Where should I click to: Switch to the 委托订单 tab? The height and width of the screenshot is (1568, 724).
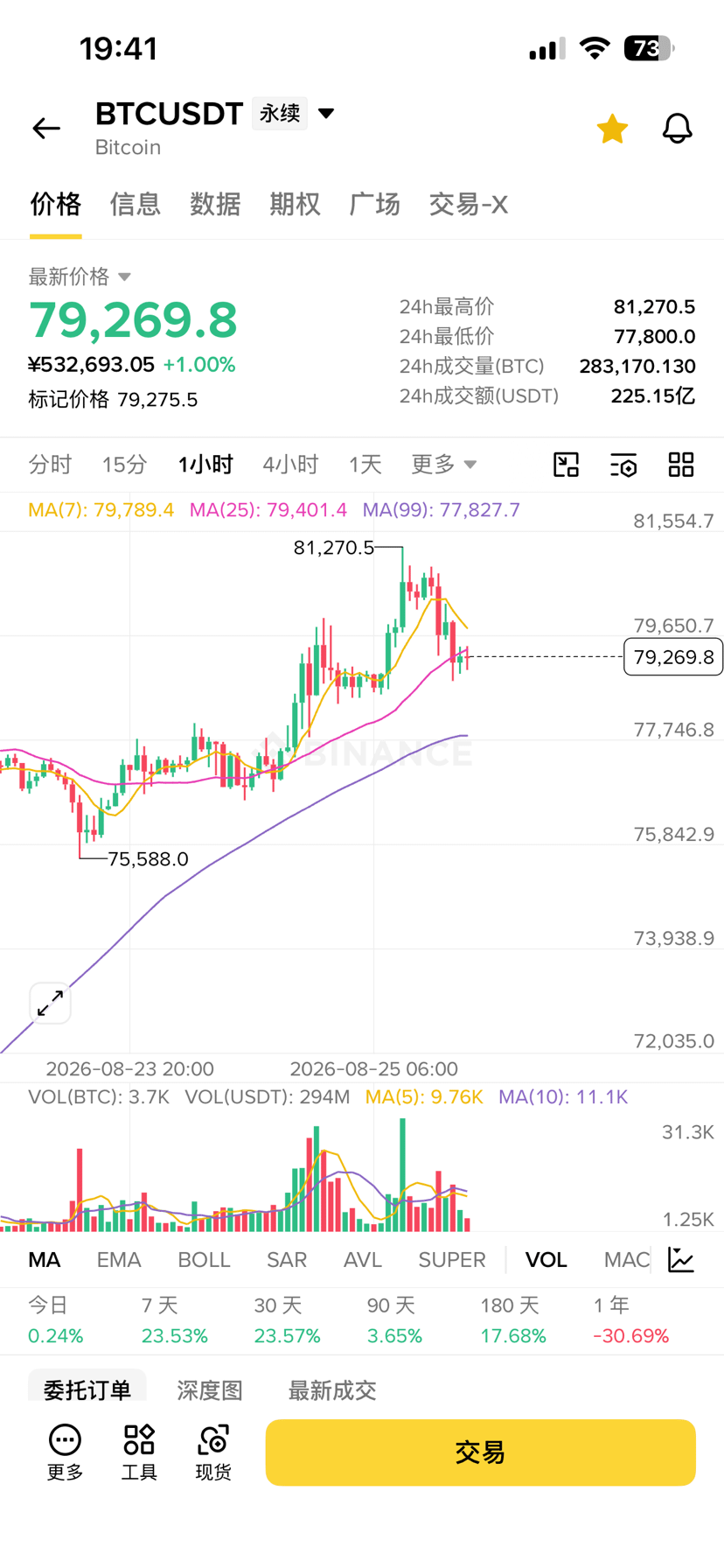87,1389
